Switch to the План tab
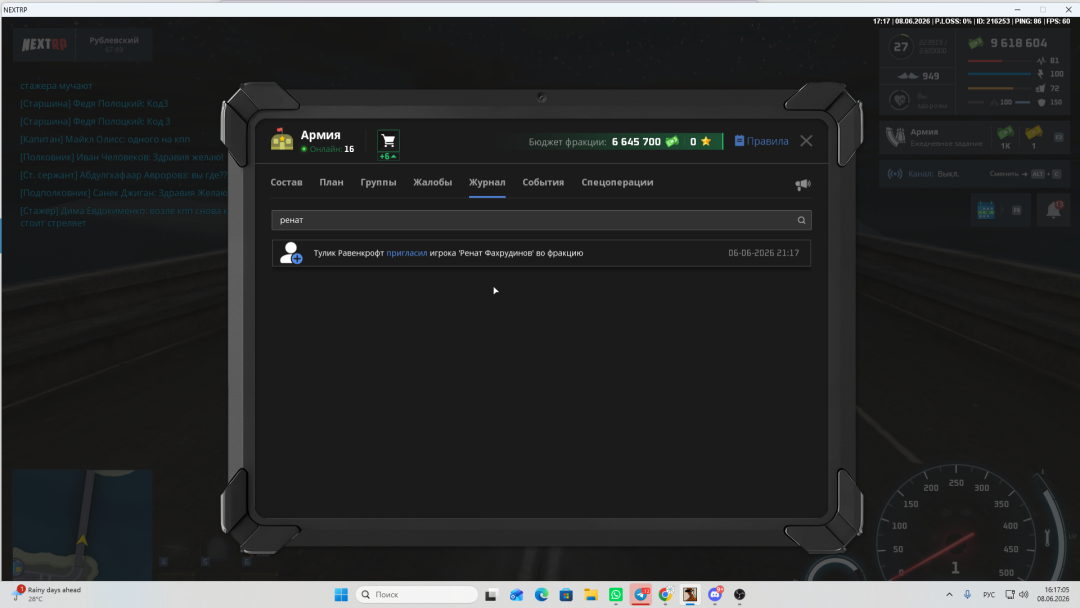The width and height of the screenshot is (1080, 608). tap(331, 182)
